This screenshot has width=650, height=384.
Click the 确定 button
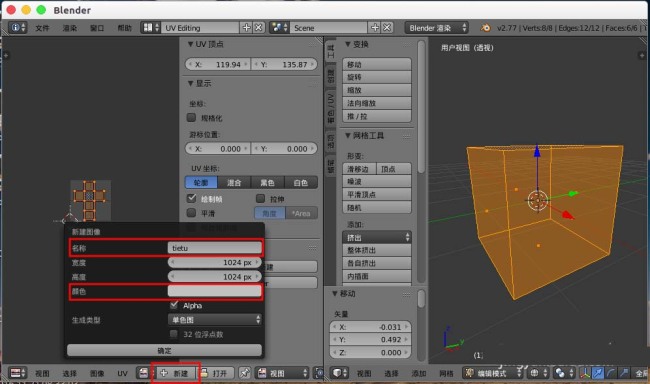click(x=165, y=350)
